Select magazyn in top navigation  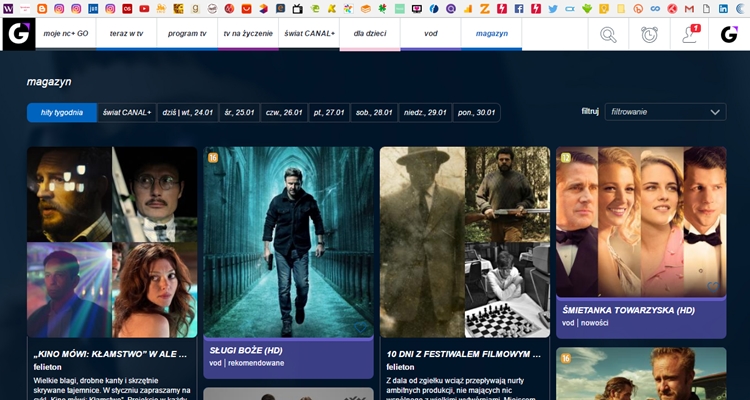pyautogui.click(x=492, y=33)
